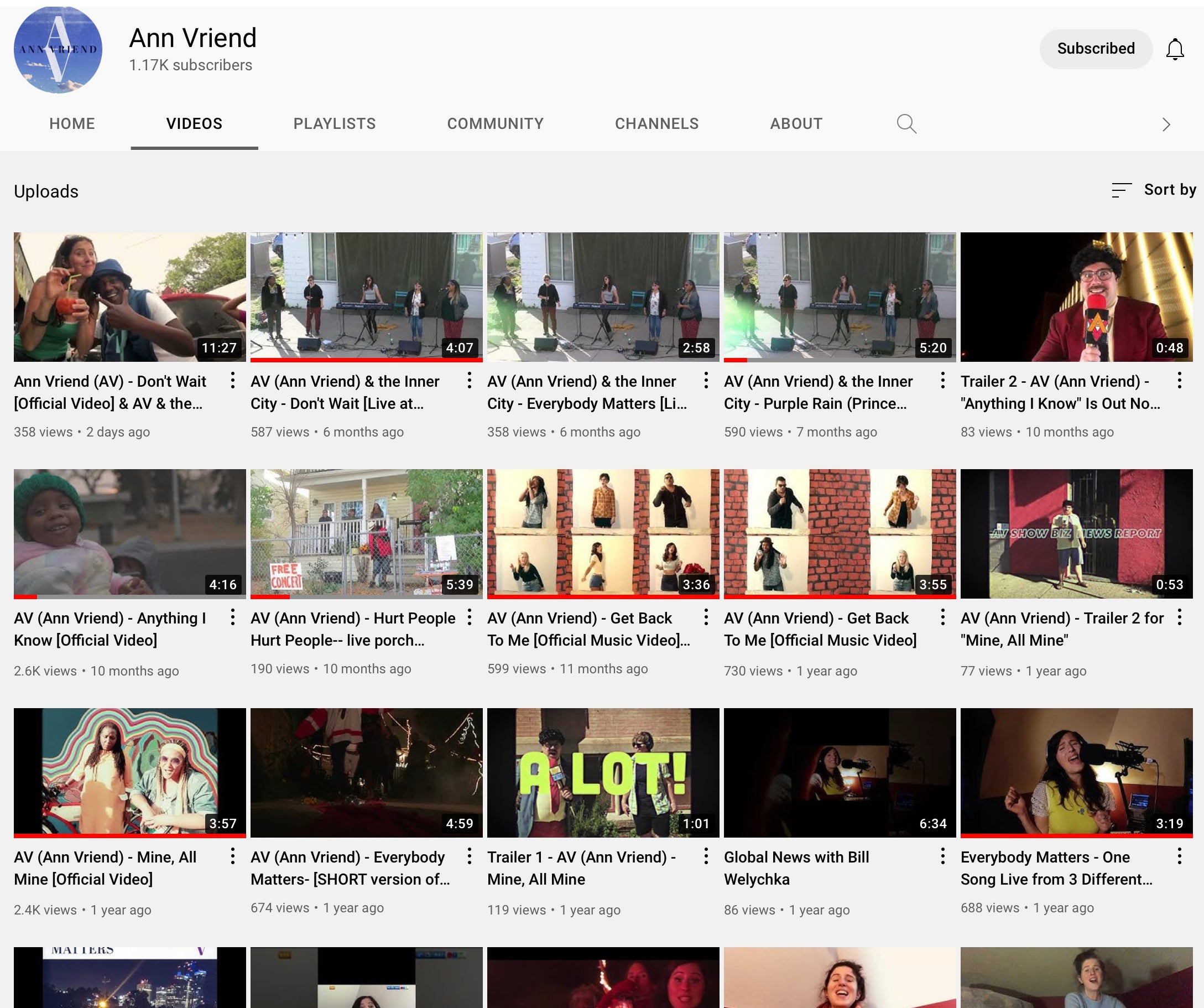This screenshot has width=1204, height=1008.
Task: Click the 3:57 Mine, All Mine progress bar
Action: (x=129, y=836)
